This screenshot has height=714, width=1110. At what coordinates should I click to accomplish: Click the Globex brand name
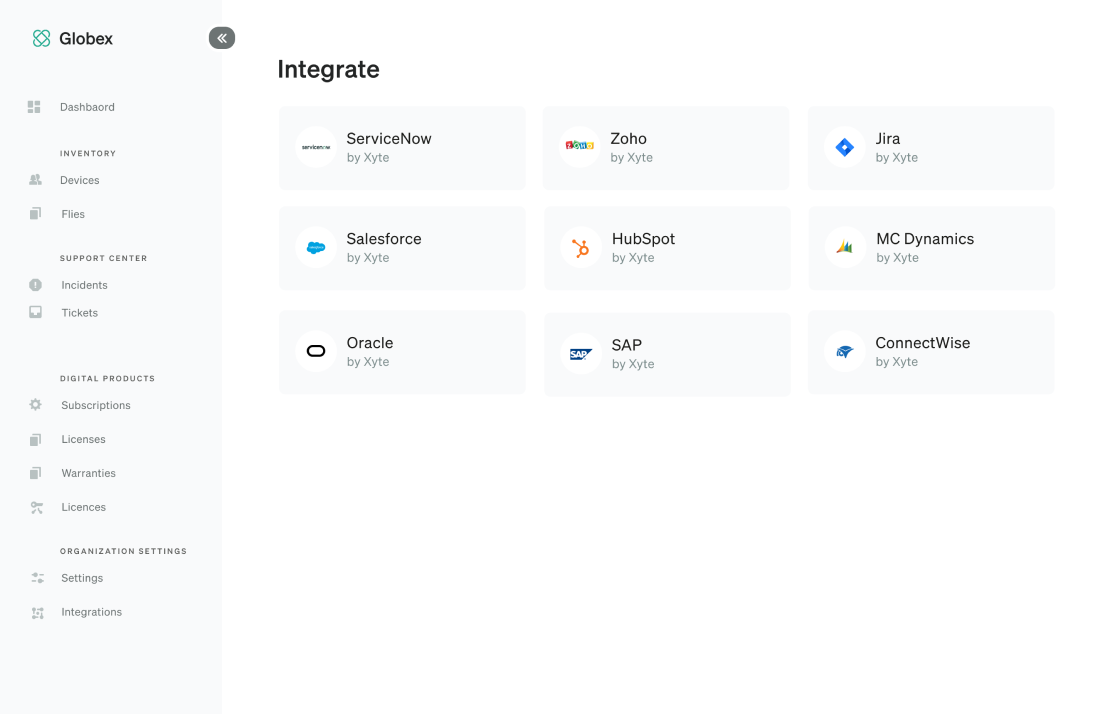86,38
